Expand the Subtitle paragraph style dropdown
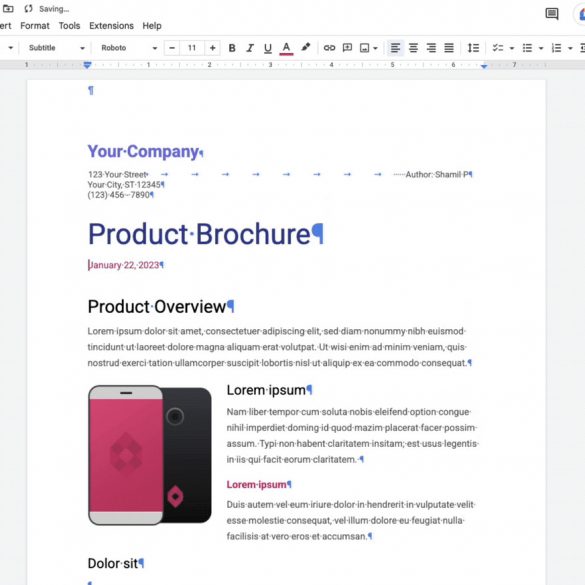The image size is (585, 585). (x=57, y=48)
